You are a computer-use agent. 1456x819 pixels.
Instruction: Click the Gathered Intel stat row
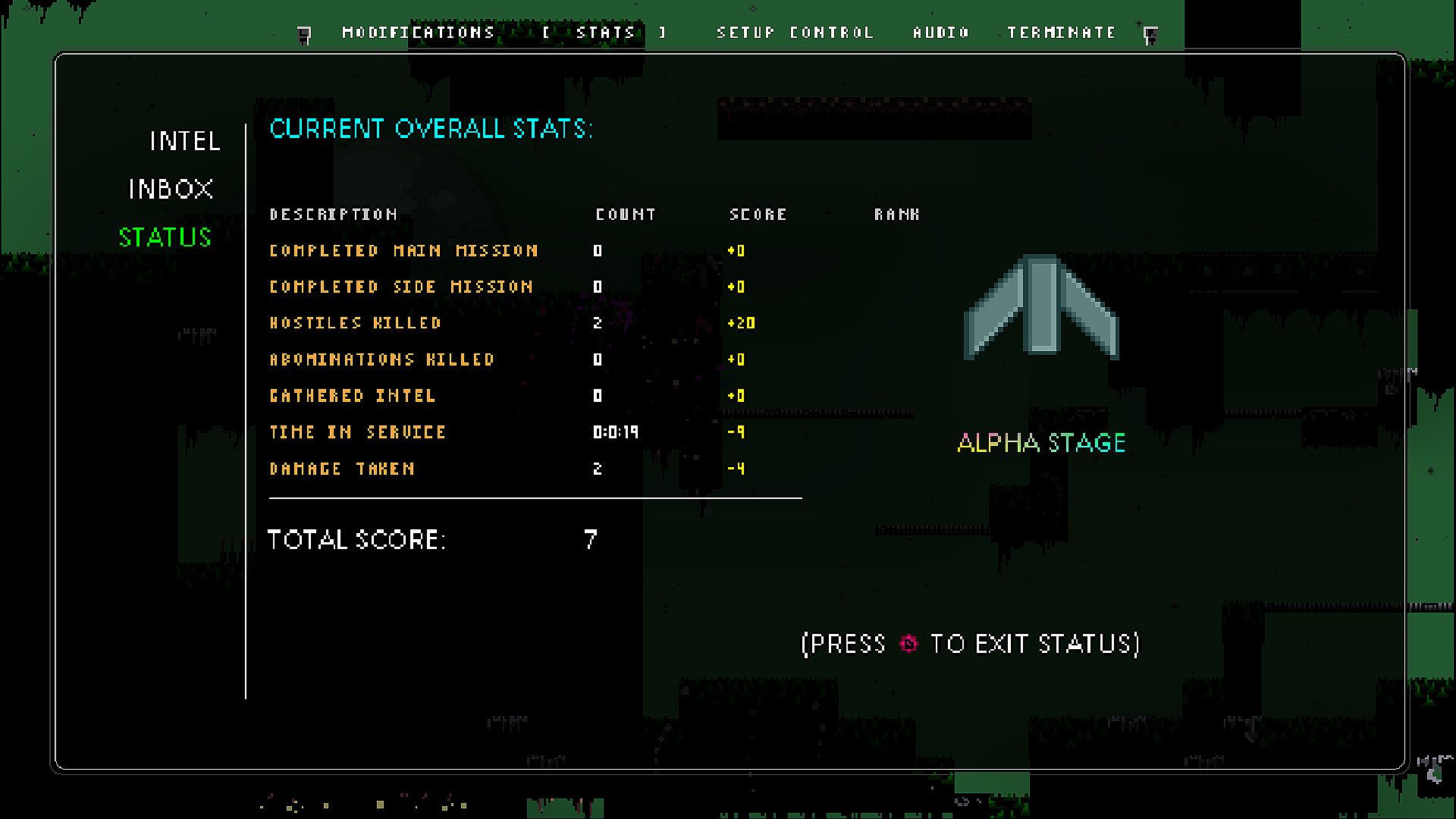pyautogui.click(x=353, y=396)
